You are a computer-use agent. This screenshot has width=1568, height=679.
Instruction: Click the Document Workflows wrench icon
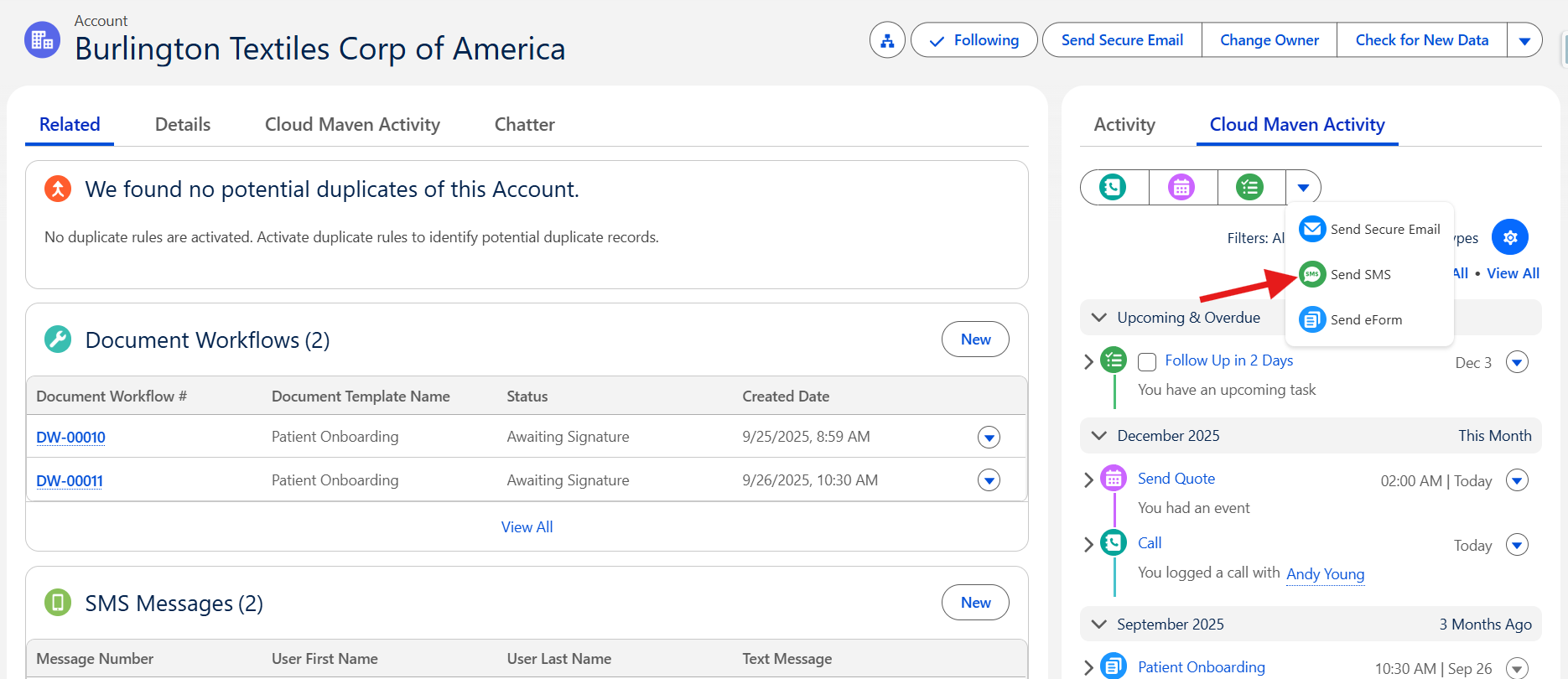click(58, 339)
